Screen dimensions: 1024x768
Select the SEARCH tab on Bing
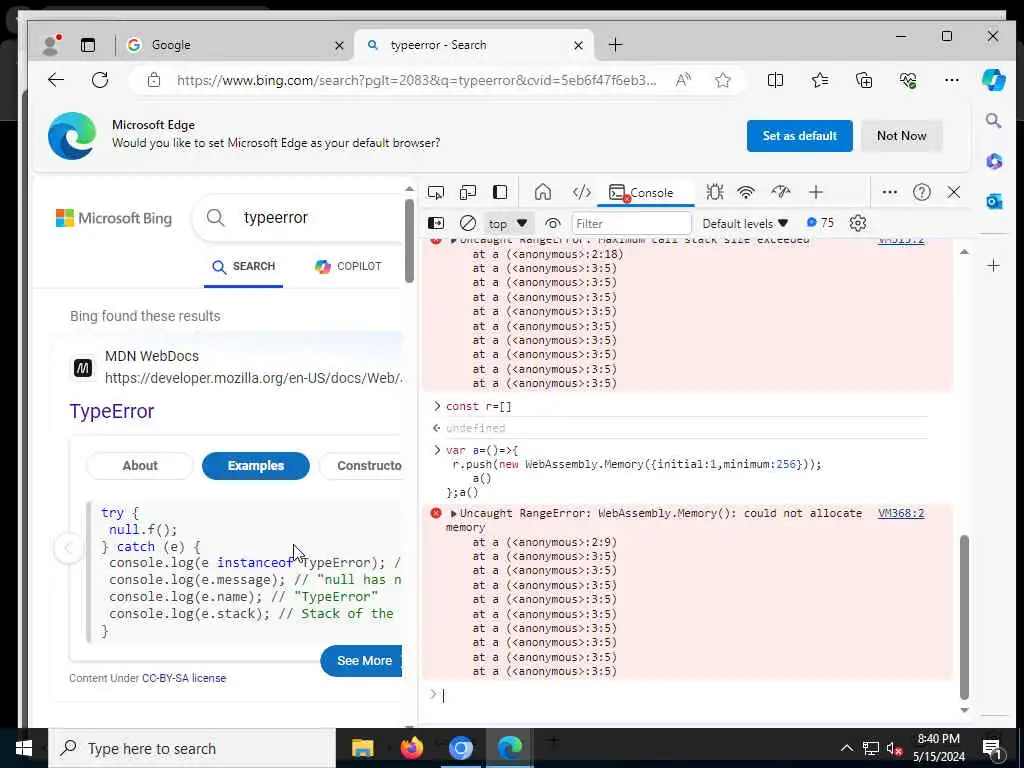(x=244, y=266)
